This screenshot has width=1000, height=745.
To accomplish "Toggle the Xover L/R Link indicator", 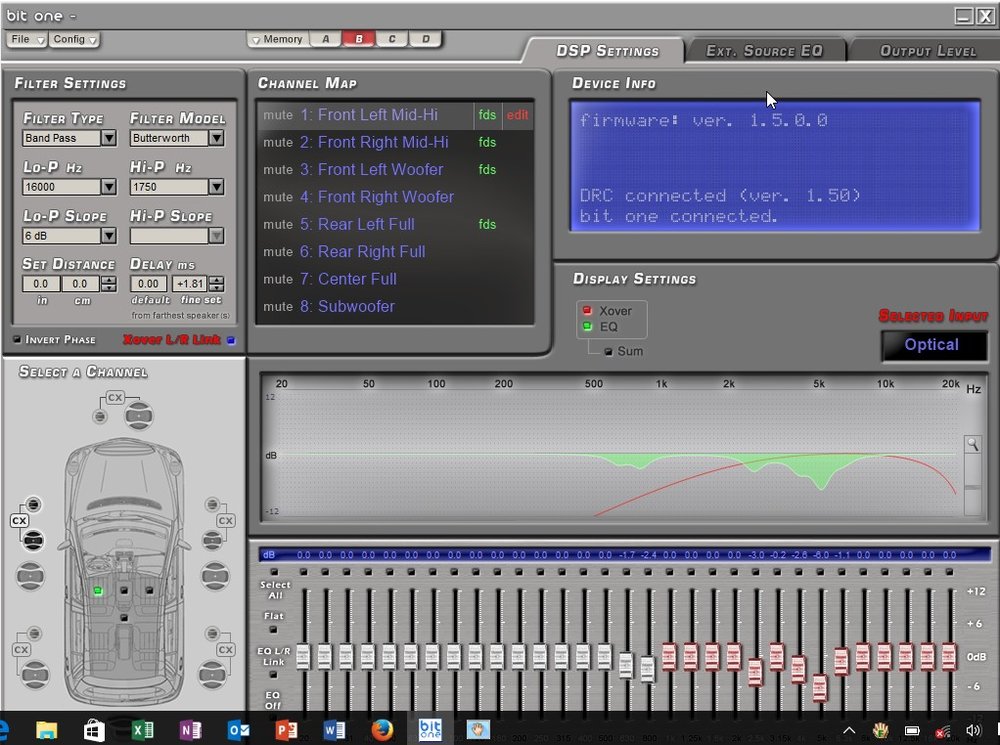I will click(231, 340).
